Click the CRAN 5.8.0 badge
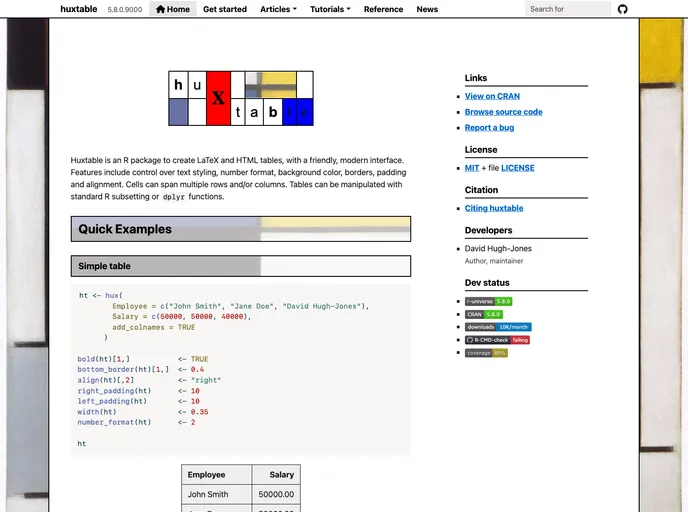This screenshot has height=512, width=688. tap(484, 314)
